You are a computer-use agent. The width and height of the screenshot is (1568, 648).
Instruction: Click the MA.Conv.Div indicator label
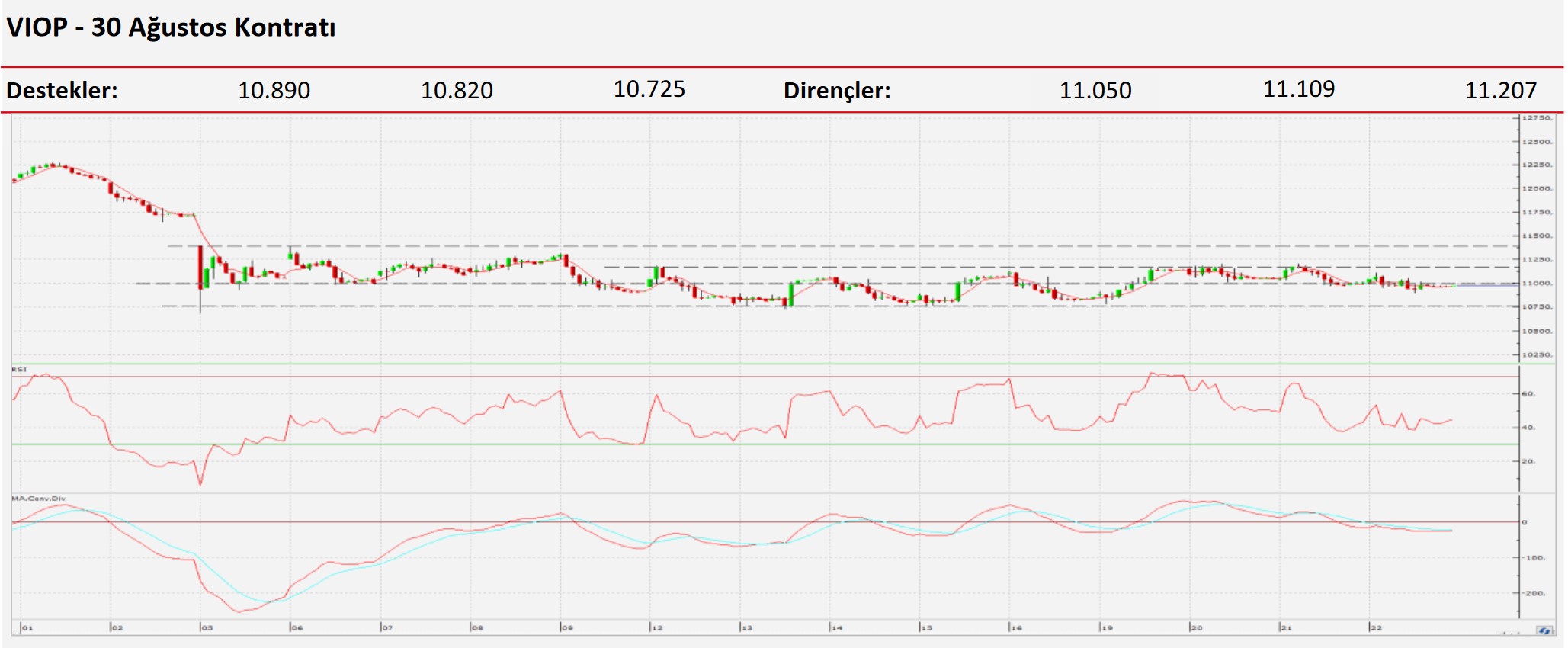(38, 499)
